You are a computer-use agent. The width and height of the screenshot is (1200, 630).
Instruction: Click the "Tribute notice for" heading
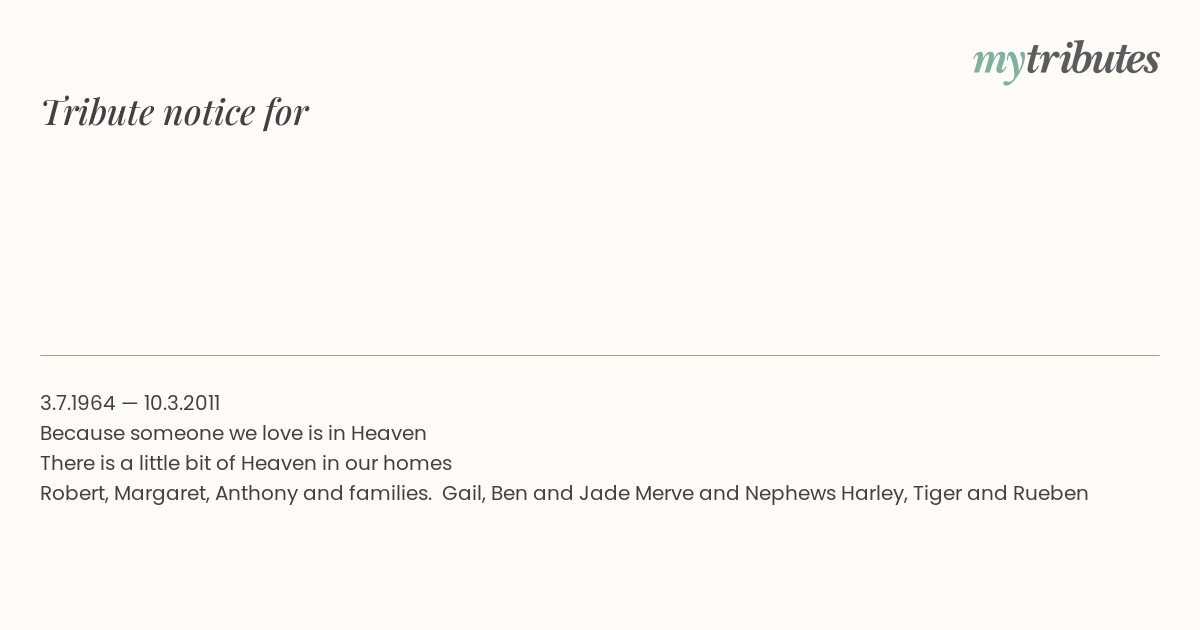[x=175, y=112]
